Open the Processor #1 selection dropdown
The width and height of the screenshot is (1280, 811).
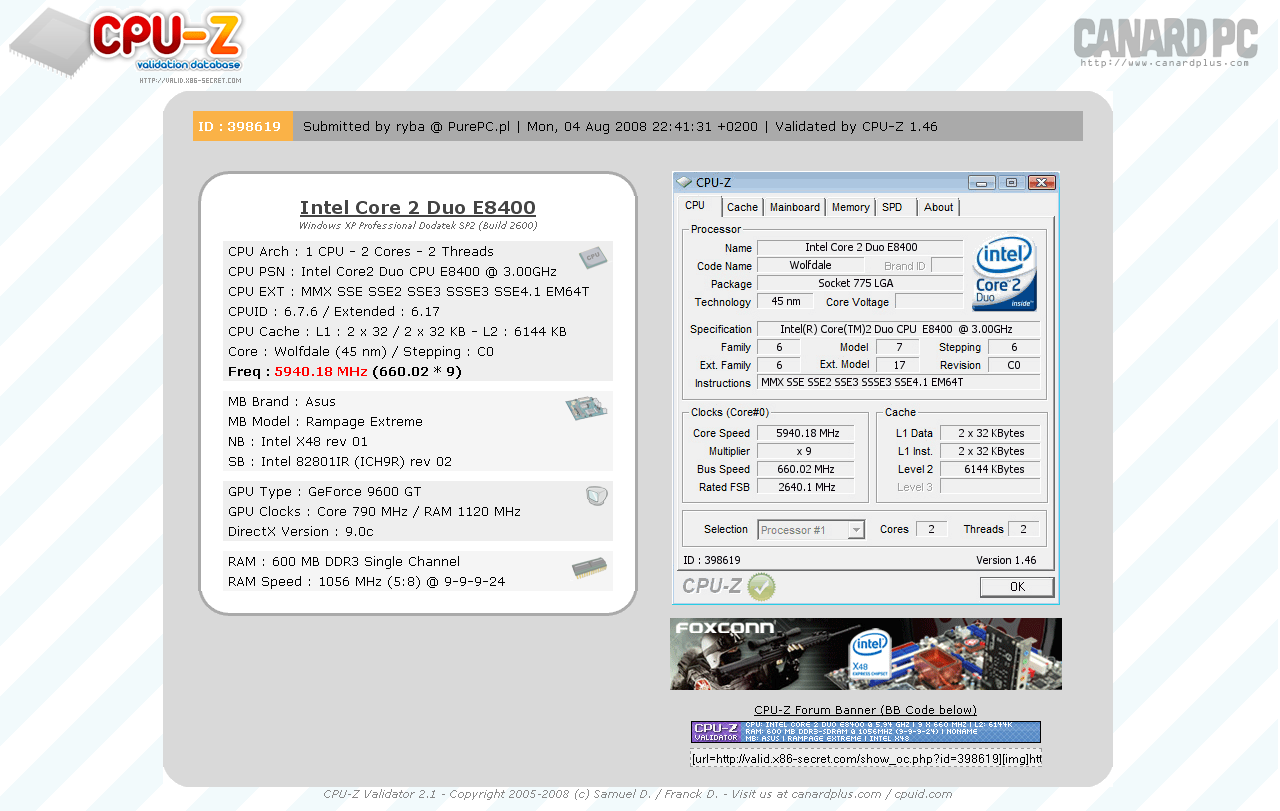(811, 530)
